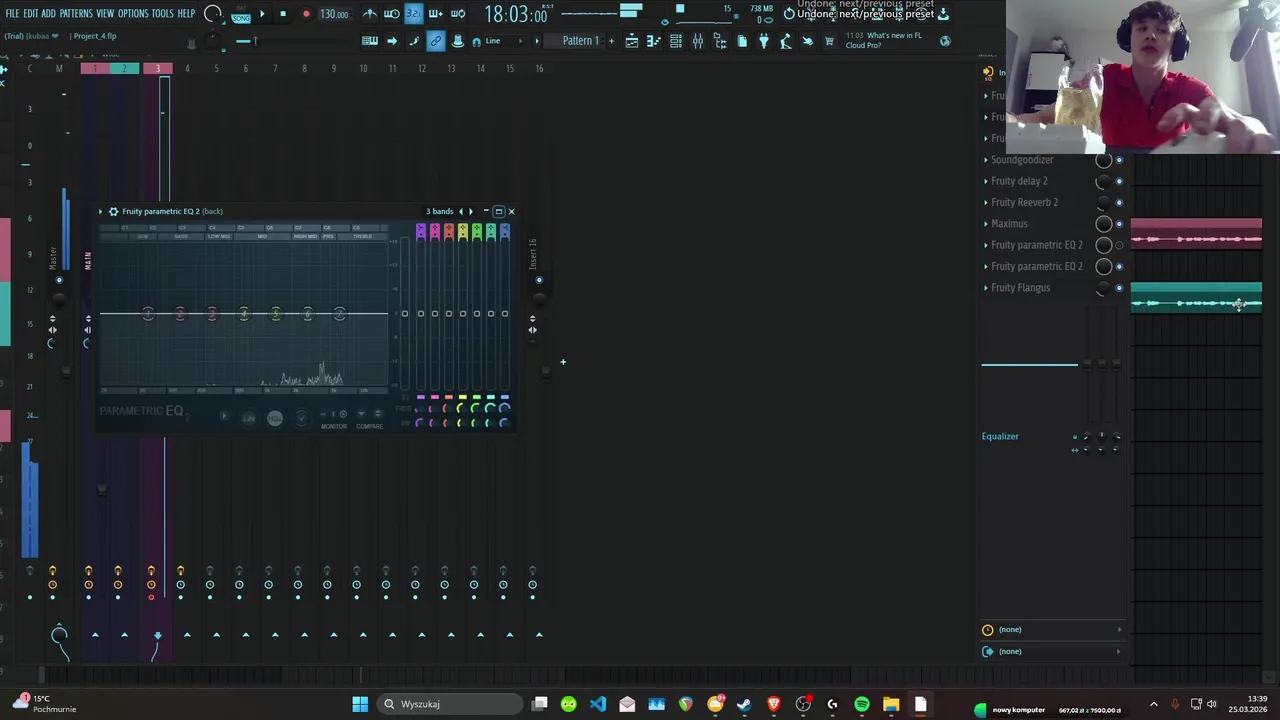This screenshot has height=720, width=1280.
Task: Click the EQ main level slider handle
Action: point(405,314)
